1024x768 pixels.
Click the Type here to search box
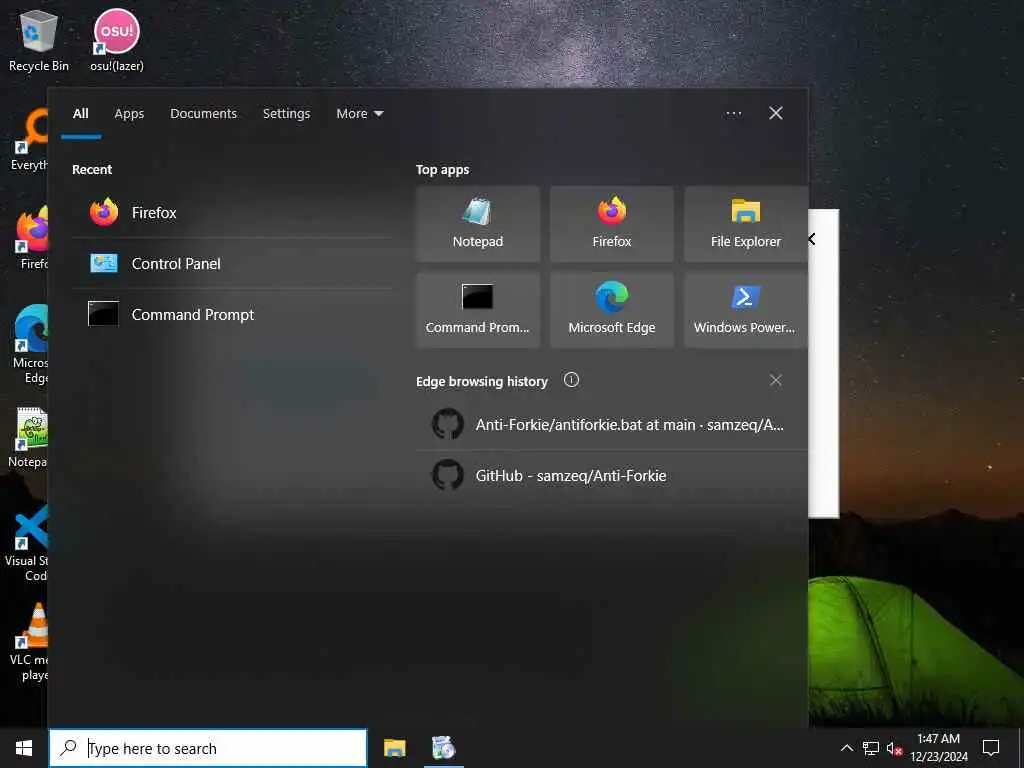(208, 748)
